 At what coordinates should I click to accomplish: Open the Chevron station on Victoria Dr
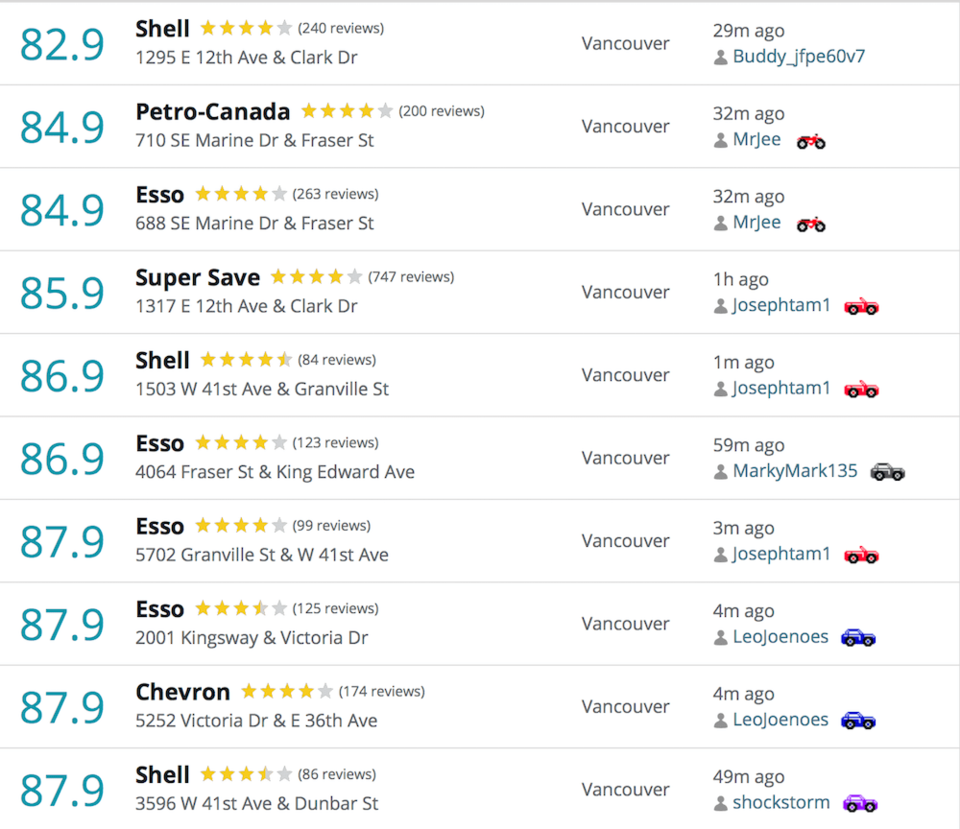[x=182, y=692]
